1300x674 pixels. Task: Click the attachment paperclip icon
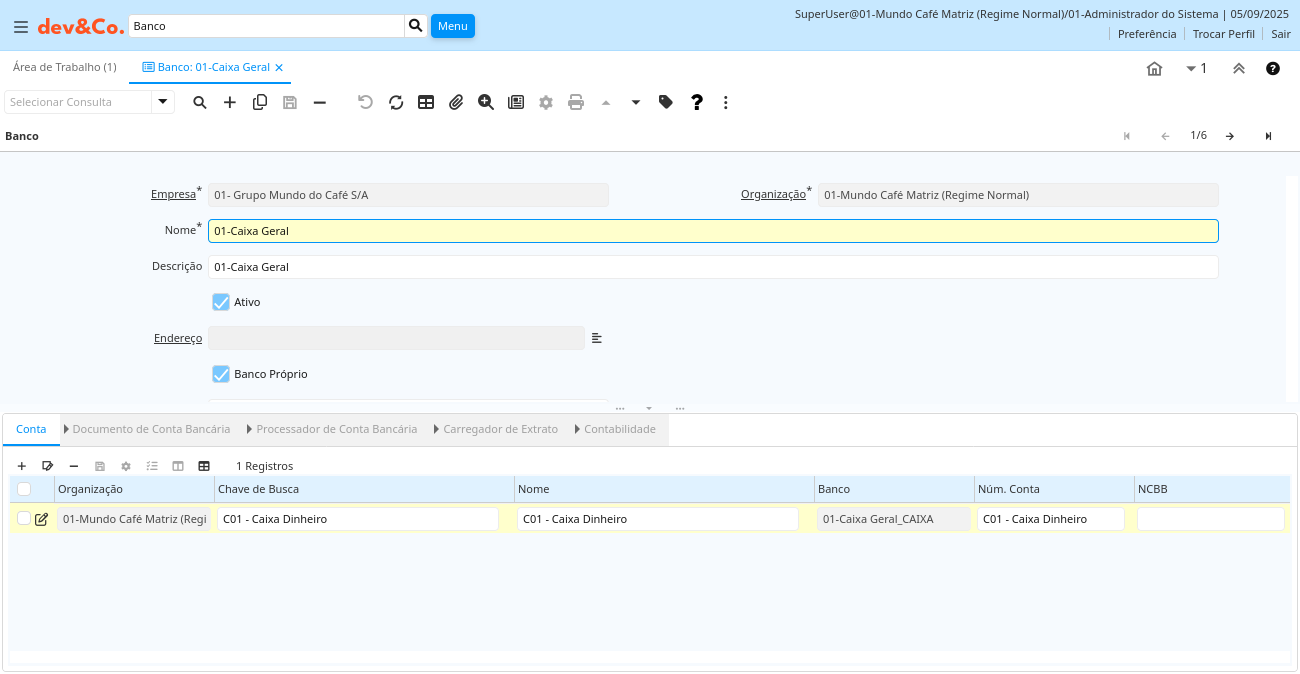point(456,102)
